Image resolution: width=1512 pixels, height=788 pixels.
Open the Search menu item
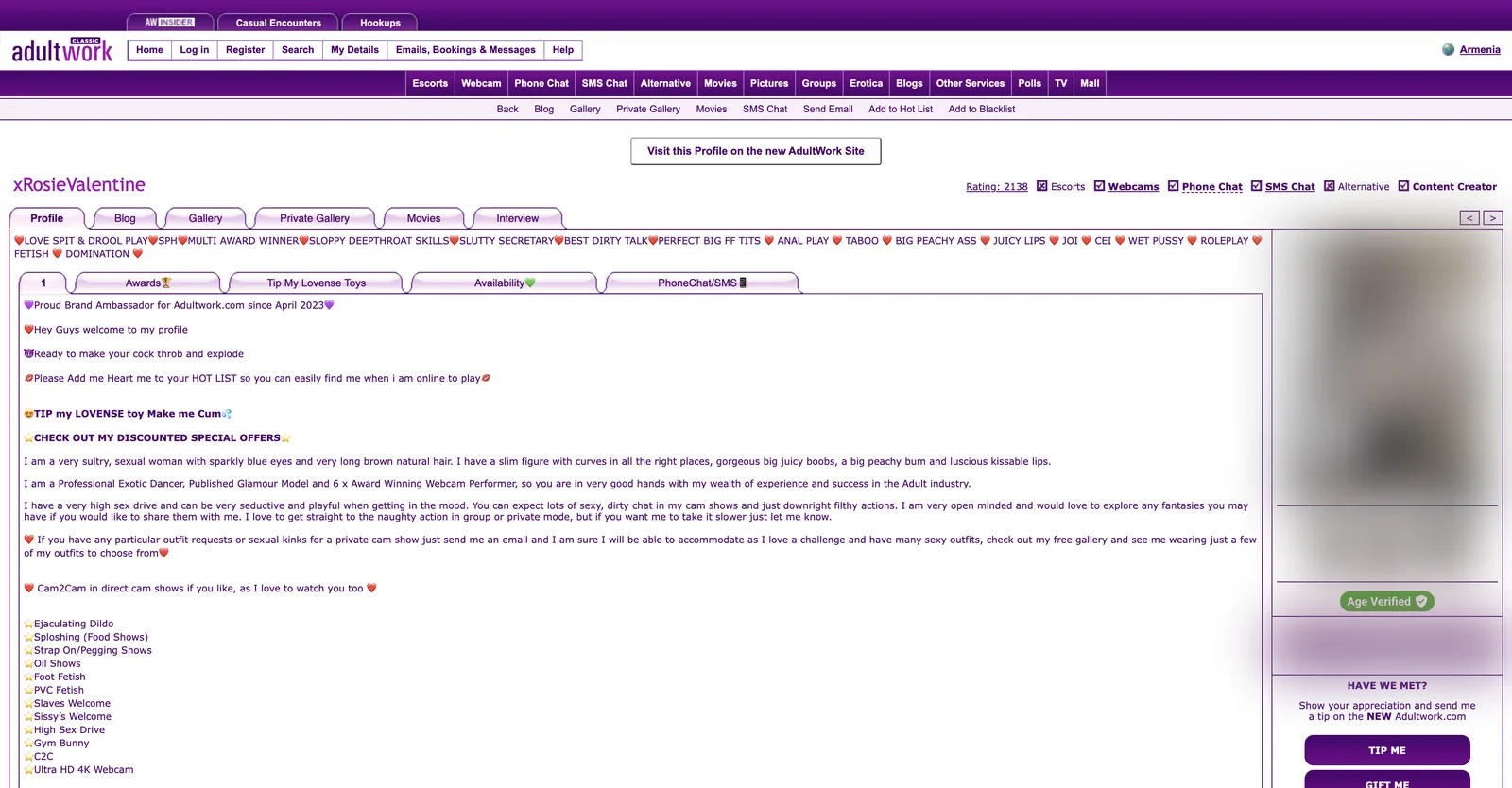(298, 50)
